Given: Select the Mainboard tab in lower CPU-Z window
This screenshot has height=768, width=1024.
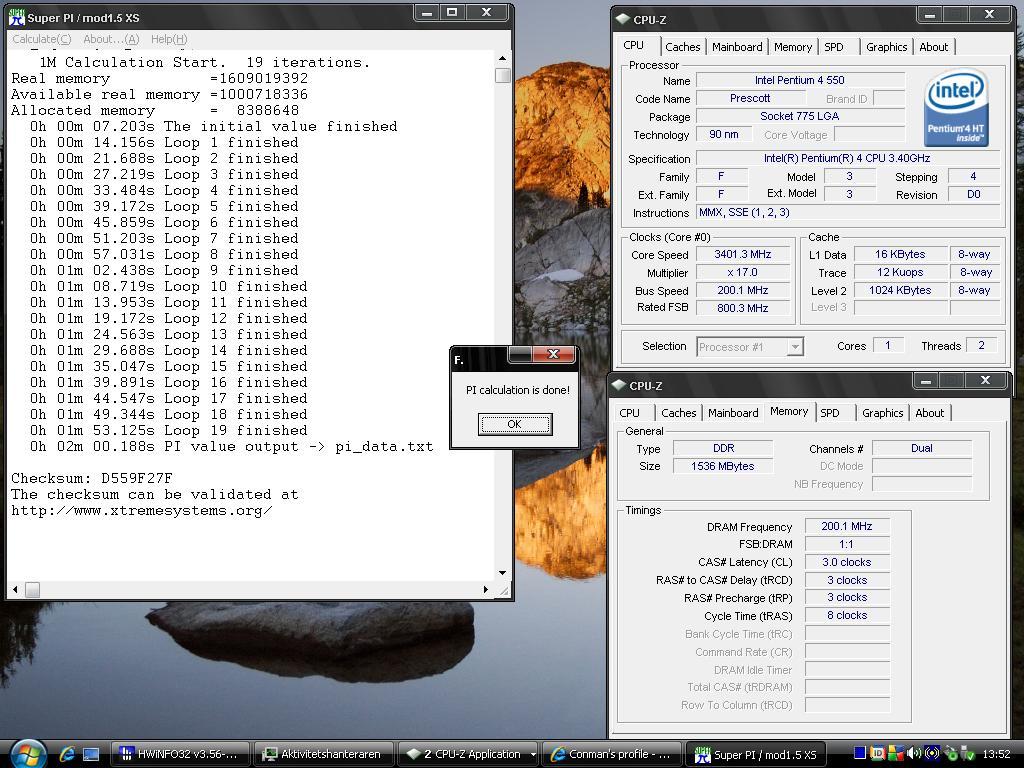Looking at the screenshot, I should (x=733, y=413).
